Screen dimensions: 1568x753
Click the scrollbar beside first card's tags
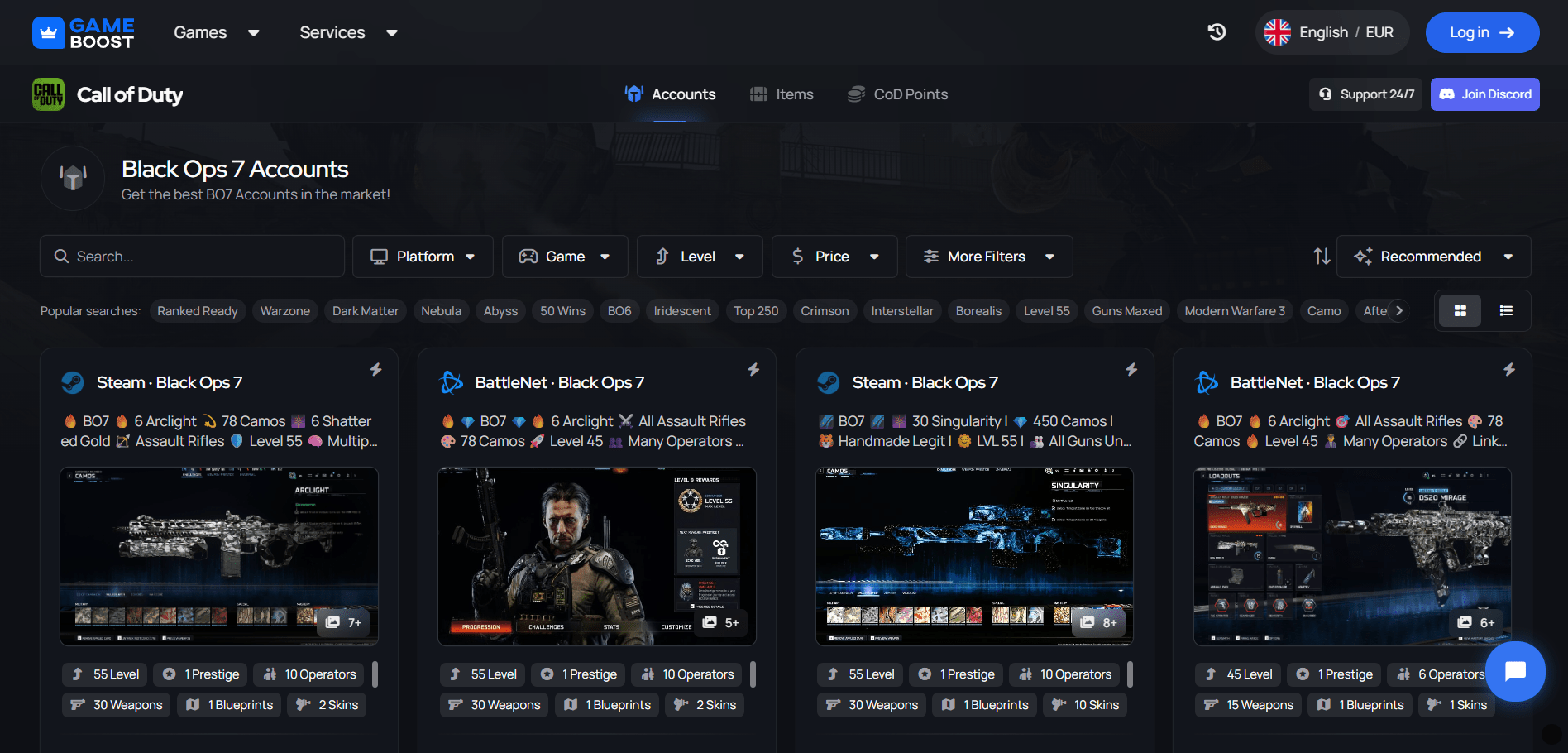375,674
